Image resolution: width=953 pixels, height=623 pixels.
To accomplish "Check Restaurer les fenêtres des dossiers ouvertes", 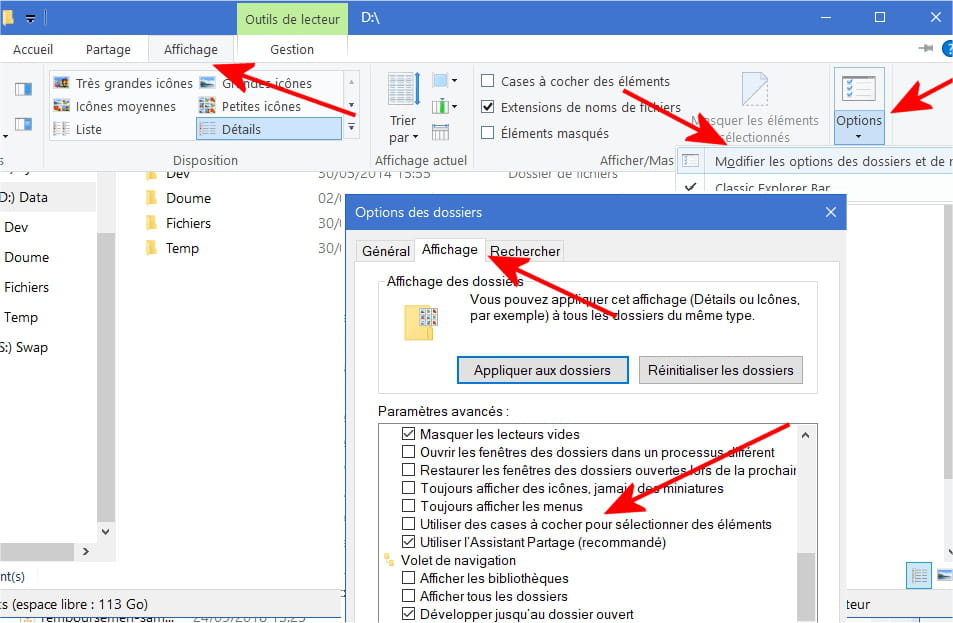I will pos(408,470).
